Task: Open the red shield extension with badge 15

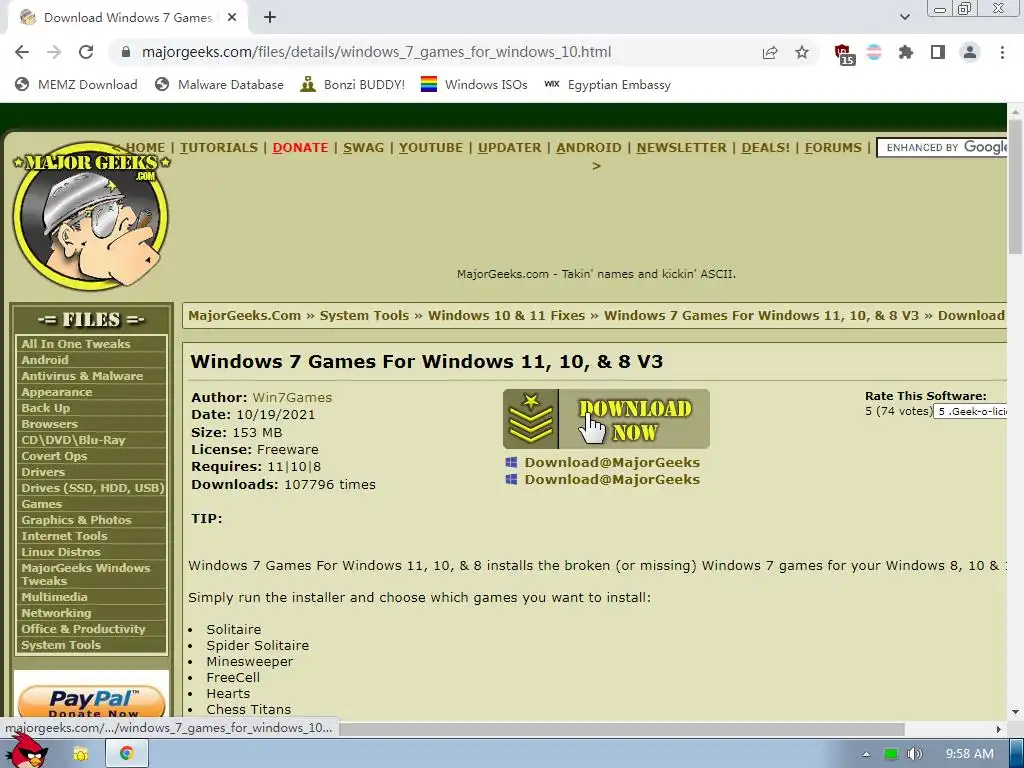Action: 844,54
